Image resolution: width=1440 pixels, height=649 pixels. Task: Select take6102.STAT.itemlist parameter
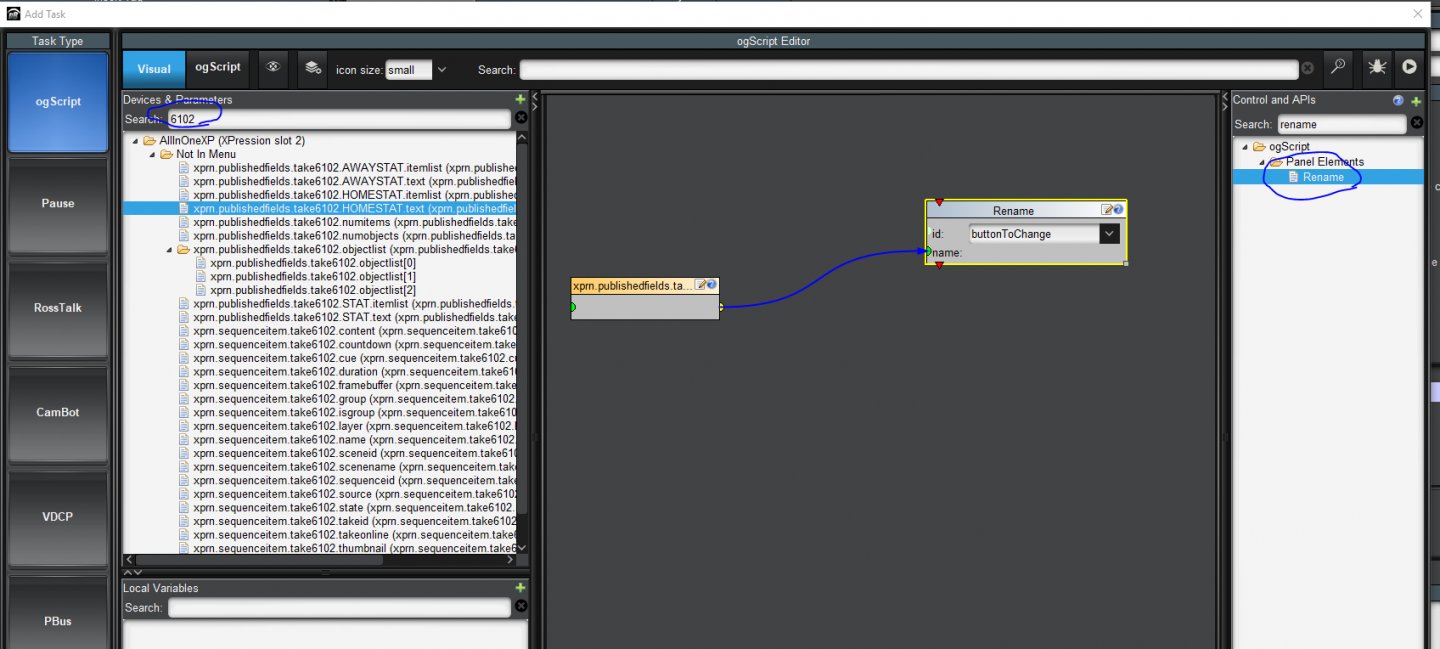(347, 304)
